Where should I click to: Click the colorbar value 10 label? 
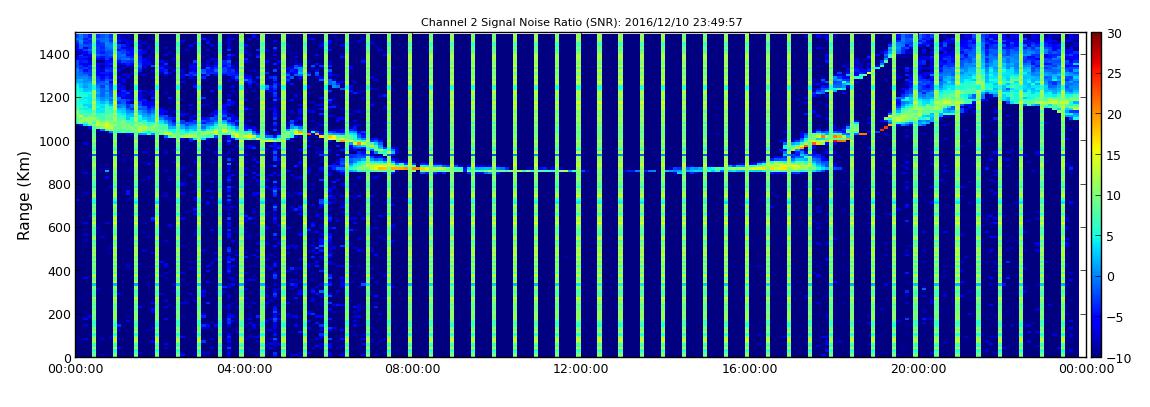tap(1115, 195)
